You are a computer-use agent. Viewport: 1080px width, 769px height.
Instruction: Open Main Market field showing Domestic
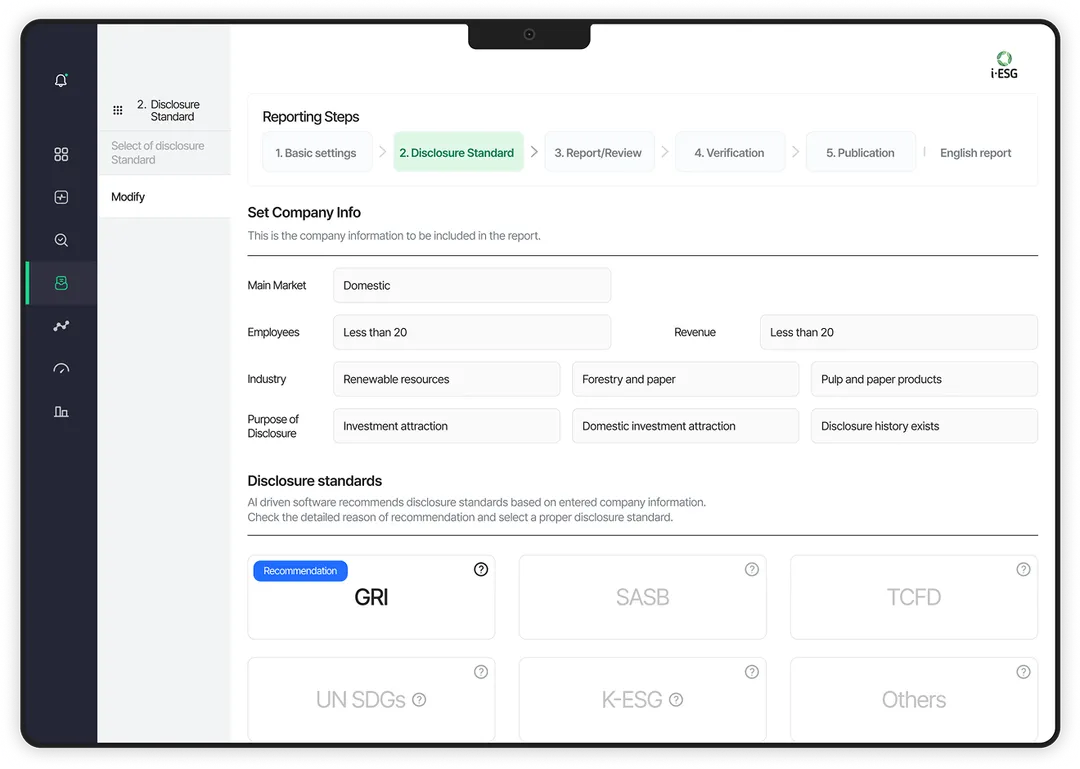point(472,285)
